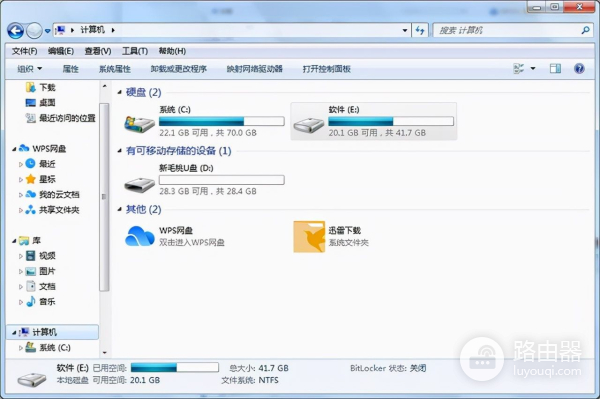
Task: Click the Back navigation arrow
Action: pyautogui.click(x=16, y=31)
